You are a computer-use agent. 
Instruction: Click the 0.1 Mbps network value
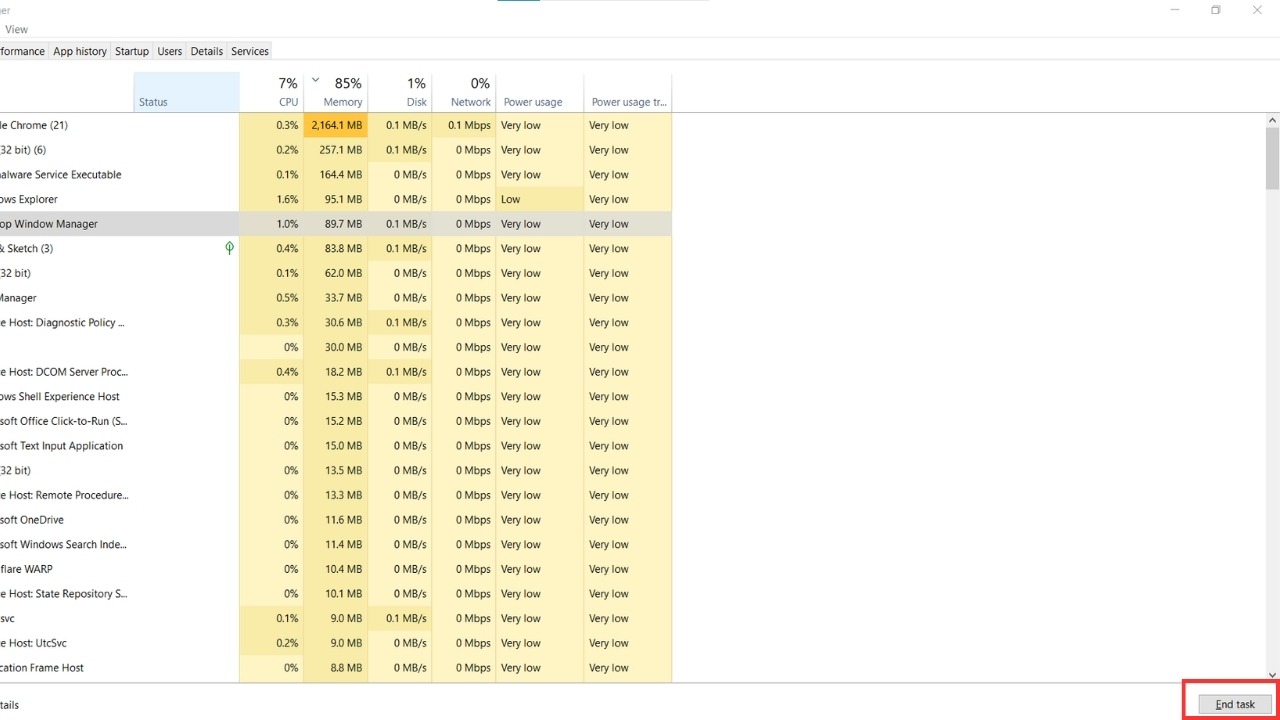(464, 125)
